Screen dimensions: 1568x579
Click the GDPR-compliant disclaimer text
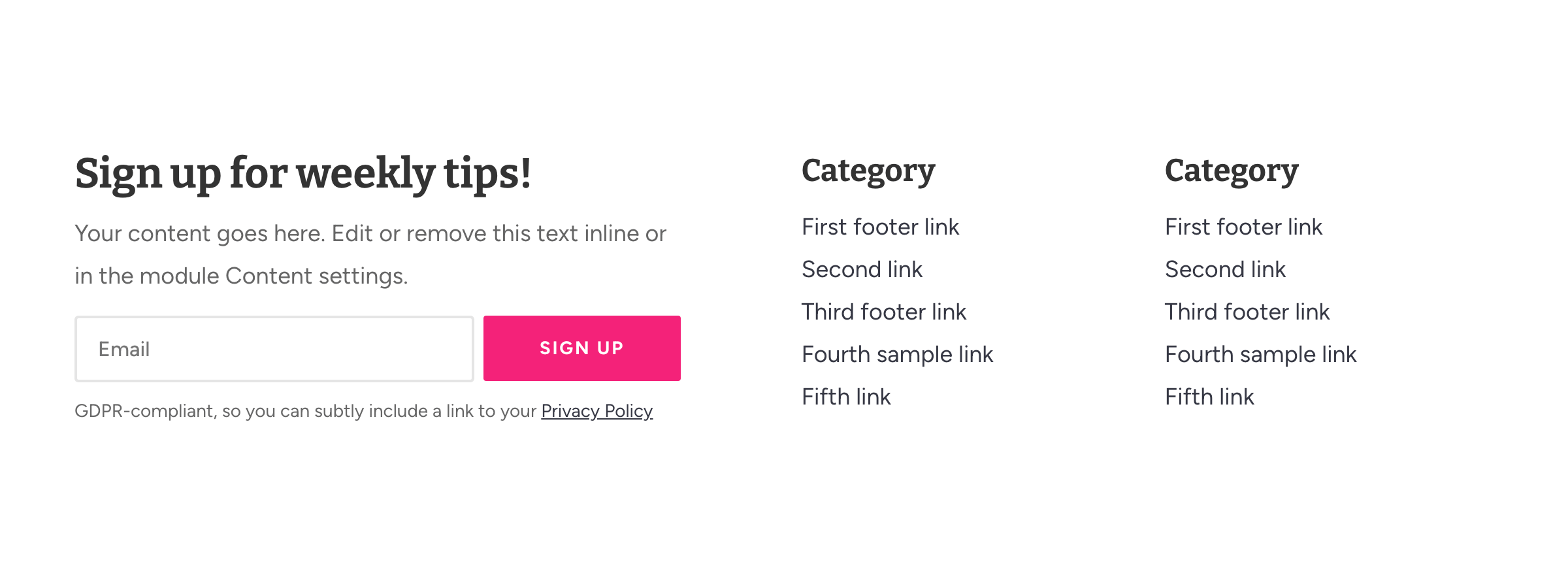pyautogui.click(x=305, y=411)
